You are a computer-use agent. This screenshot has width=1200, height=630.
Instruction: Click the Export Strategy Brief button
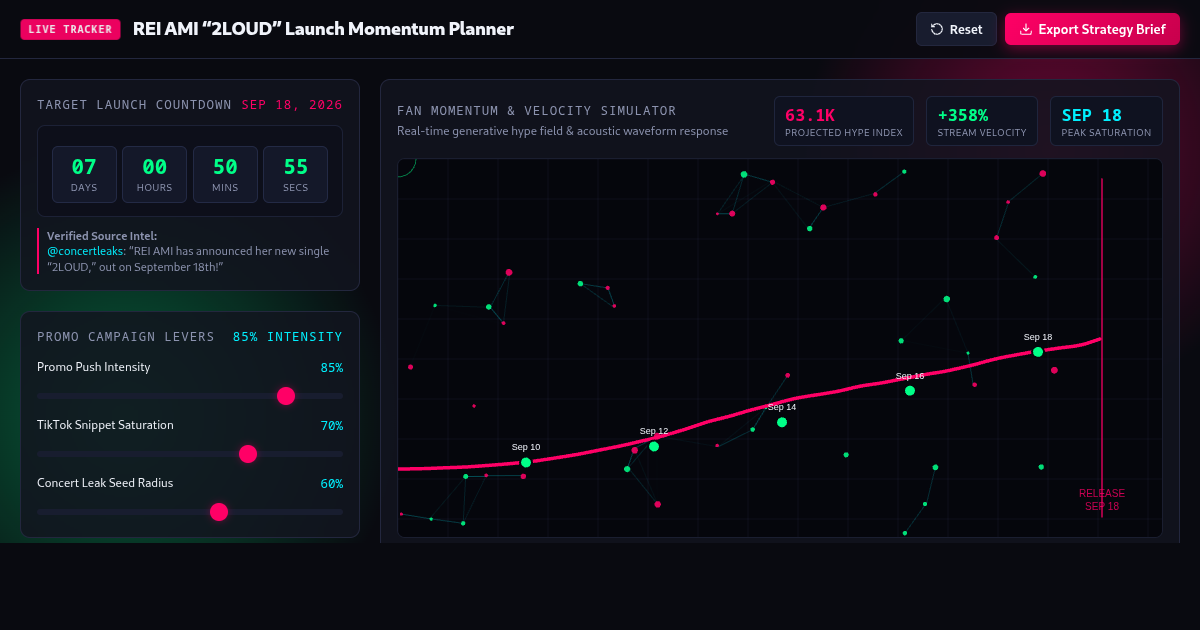(1092, 29)
